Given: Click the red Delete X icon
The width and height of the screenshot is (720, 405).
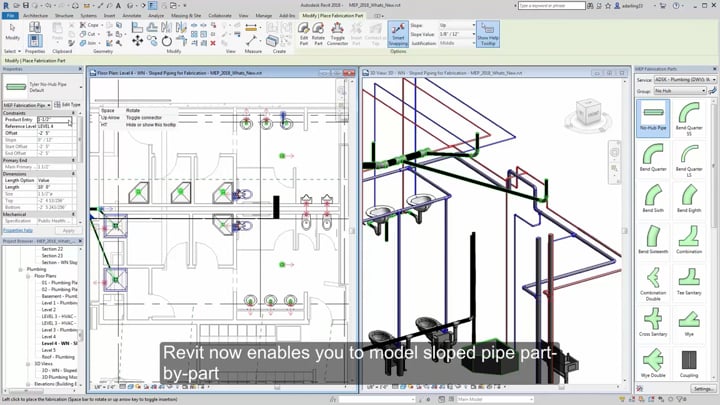Looking at the screenshot, I should [213, 43].
